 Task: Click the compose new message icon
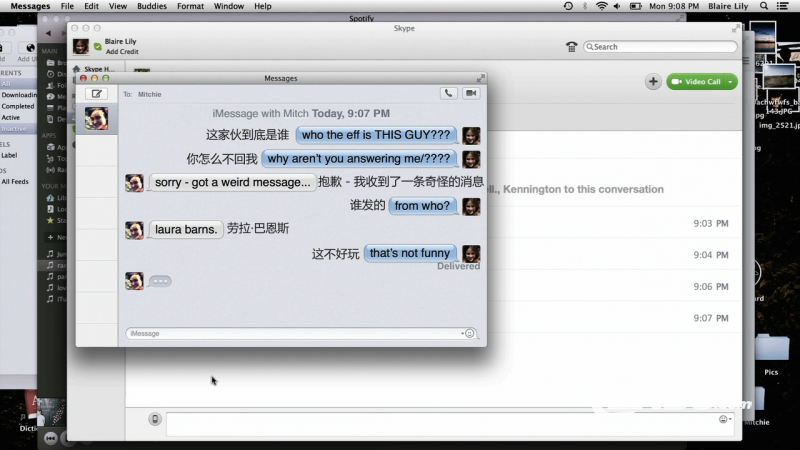(x=97, y=93)
